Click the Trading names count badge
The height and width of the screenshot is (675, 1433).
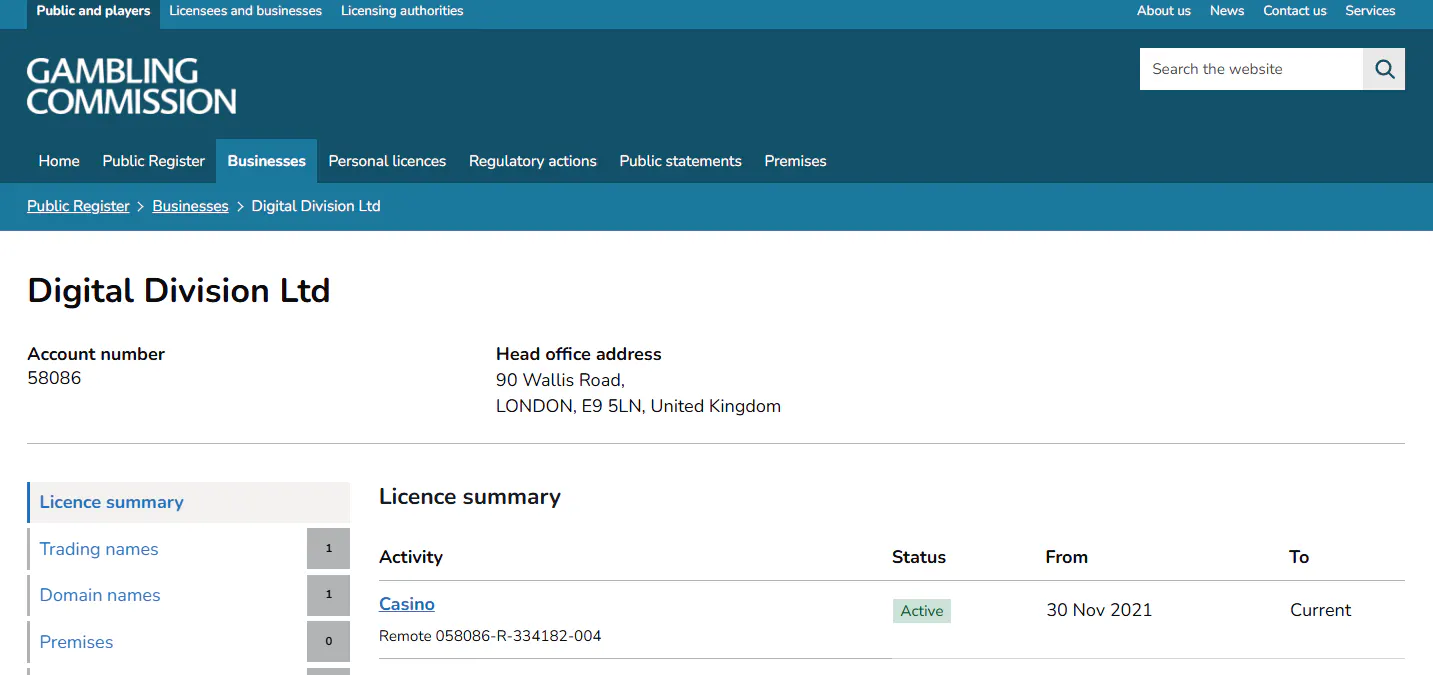(x=328, y=549)
